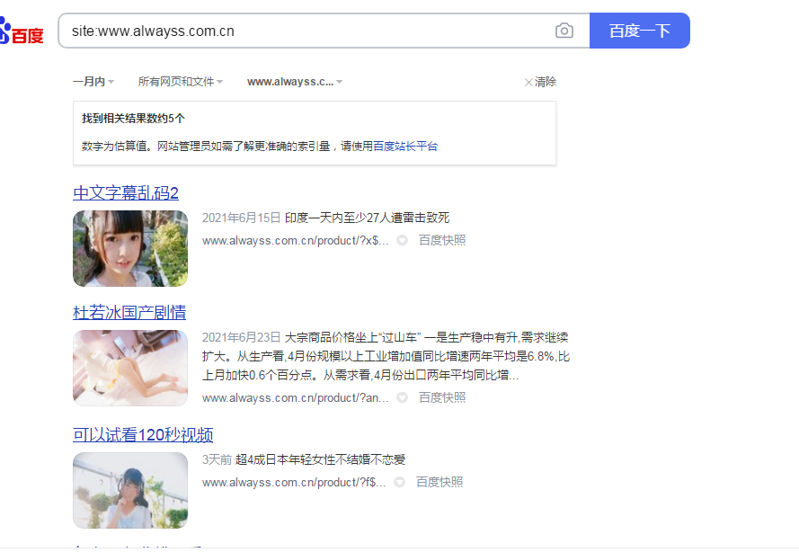Click snippet 印度一天内至少27人遭雷击致死
799x552 pixels.
click(367, 218)
